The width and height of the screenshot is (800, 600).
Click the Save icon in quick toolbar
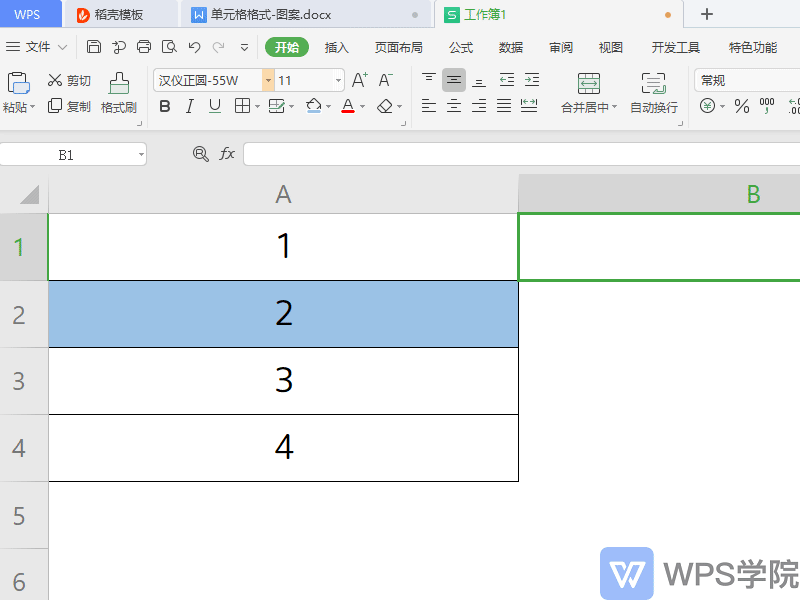94,47
